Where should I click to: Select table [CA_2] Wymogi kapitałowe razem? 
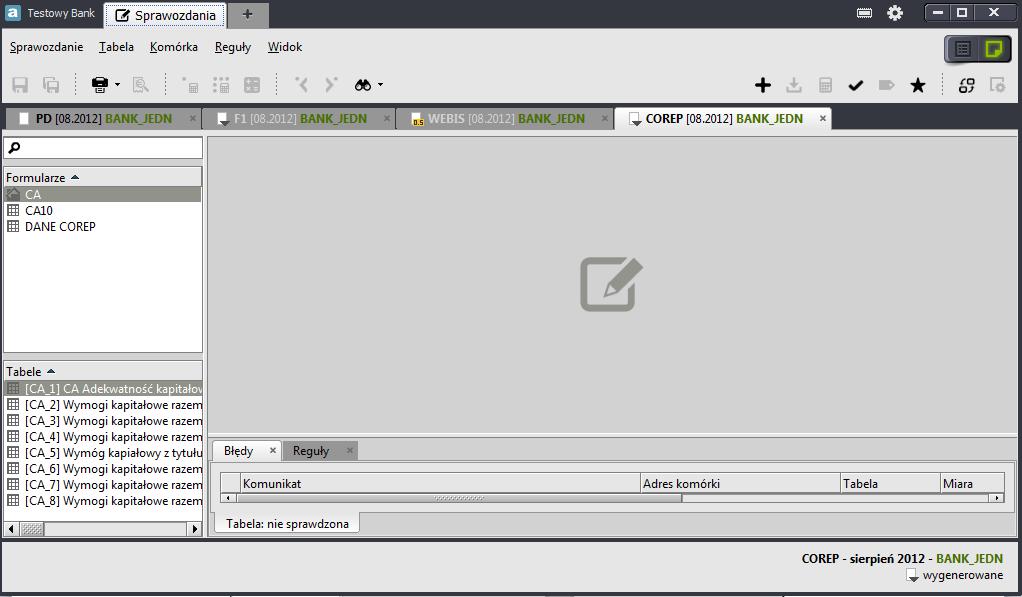(104, 405)
